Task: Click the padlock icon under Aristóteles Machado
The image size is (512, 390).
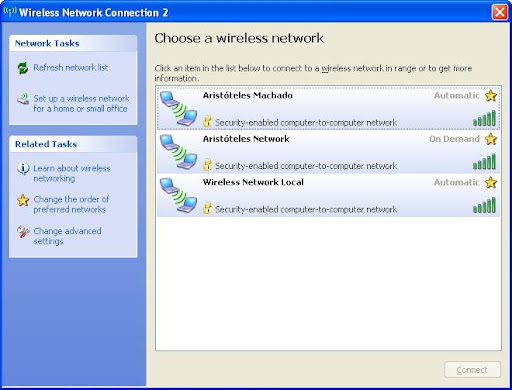Action: 207,121
